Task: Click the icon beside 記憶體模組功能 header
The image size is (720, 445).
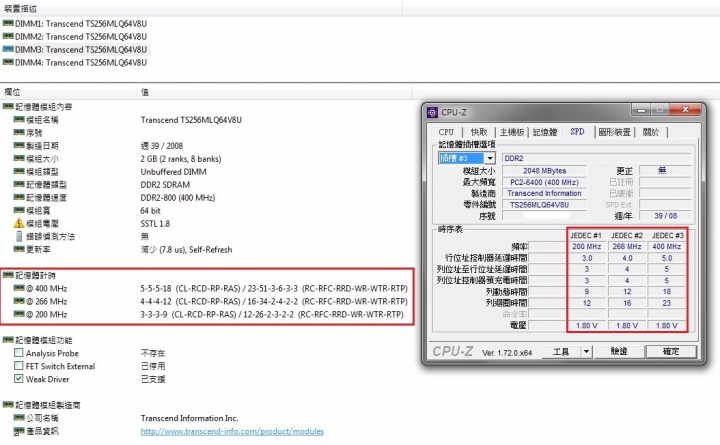Action: tap(8, 340)
